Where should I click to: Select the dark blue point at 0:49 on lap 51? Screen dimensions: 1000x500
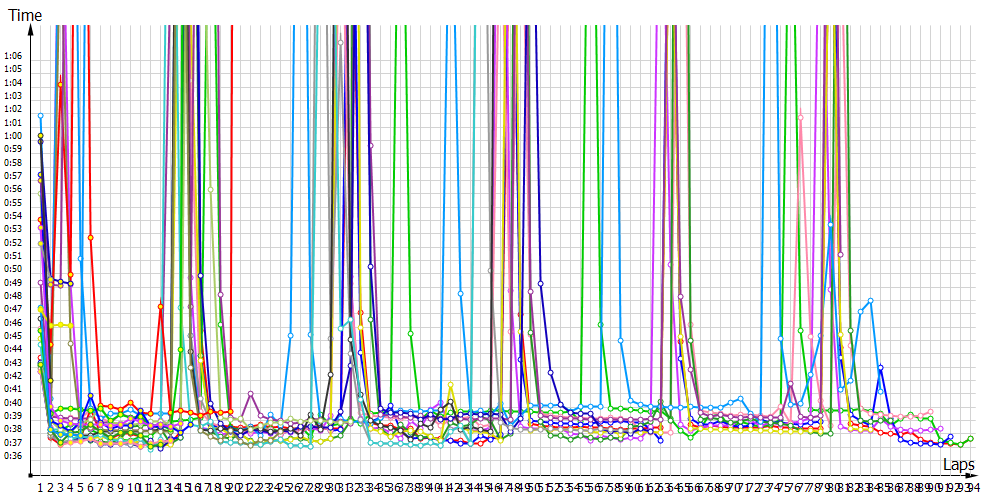tap(541, 283)
